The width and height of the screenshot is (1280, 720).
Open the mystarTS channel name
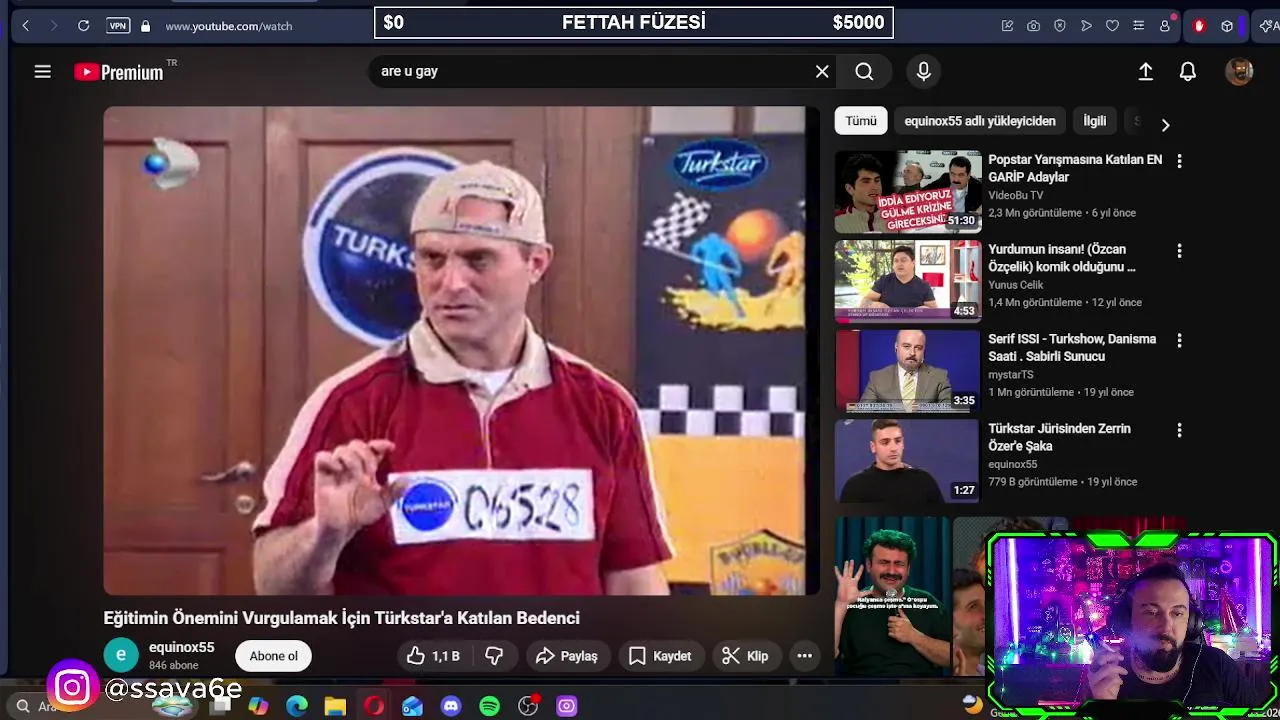point(1010,375)
